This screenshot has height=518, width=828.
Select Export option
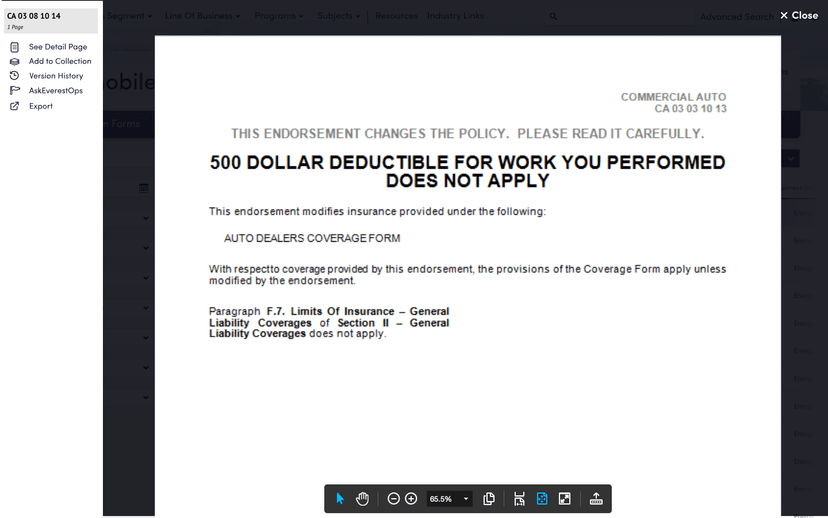(x=41, y=106)
